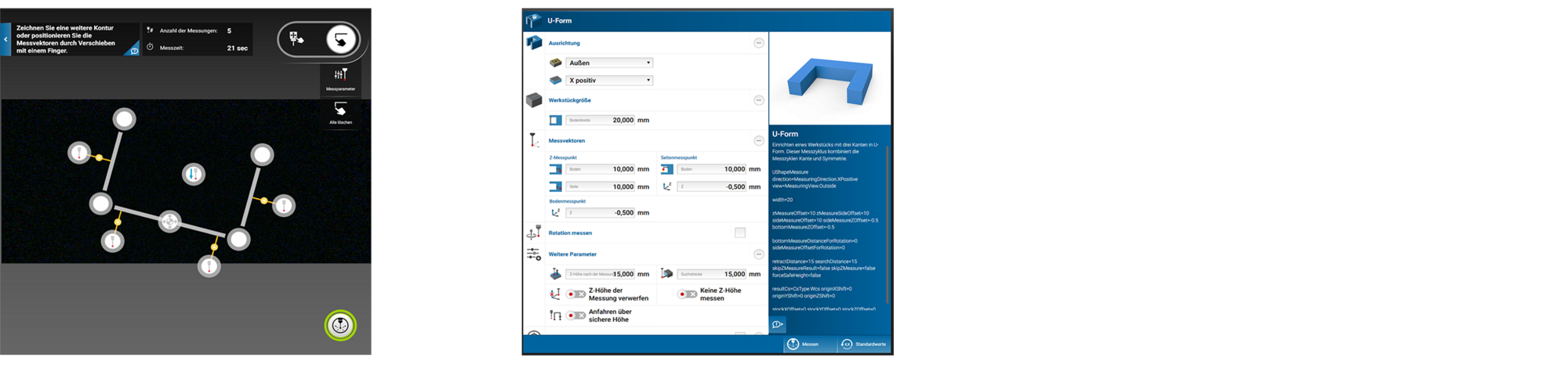Select the probe positioning mode icon
Viewport: 1568px width, 368px height.
click(297, 38)
